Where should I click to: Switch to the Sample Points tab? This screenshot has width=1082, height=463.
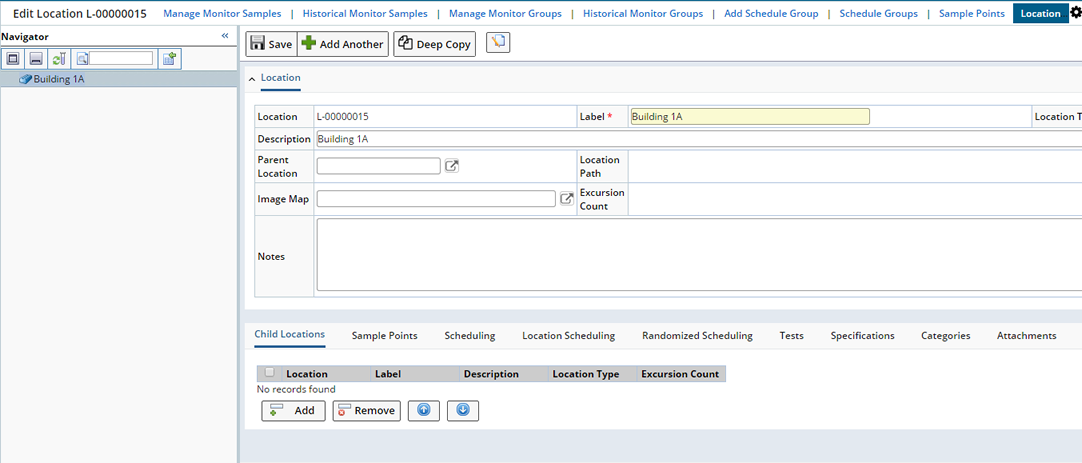384,335
